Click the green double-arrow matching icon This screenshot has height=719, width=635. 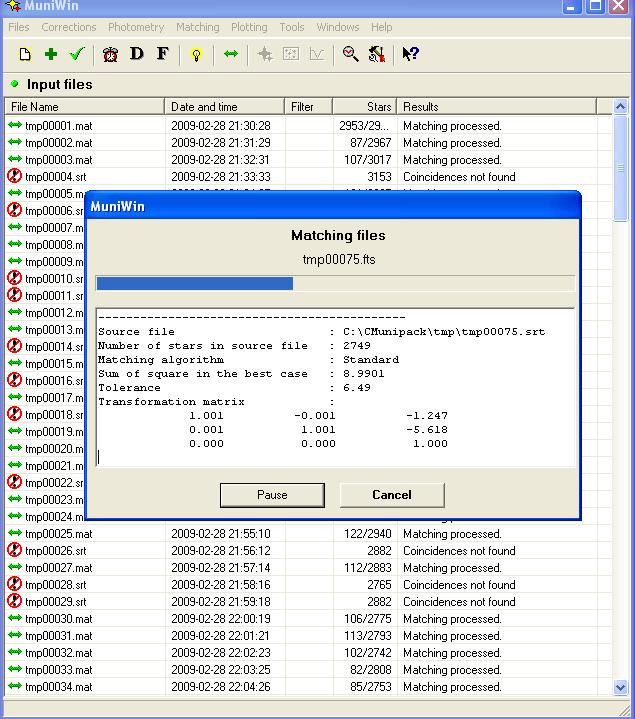[231, 54]
